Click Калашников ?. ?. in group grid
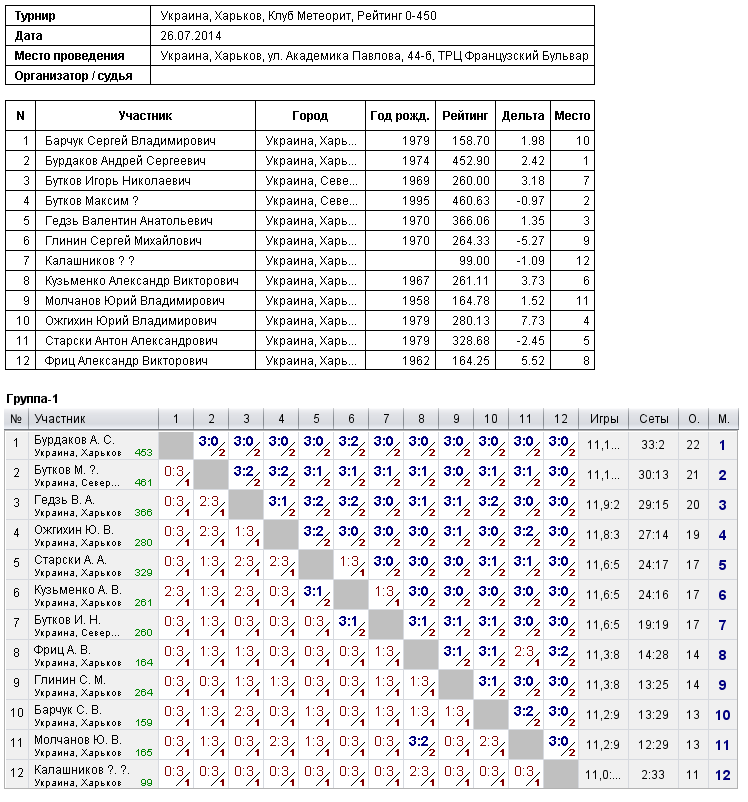This screenshot has width=748, height=802. point(82,770)
